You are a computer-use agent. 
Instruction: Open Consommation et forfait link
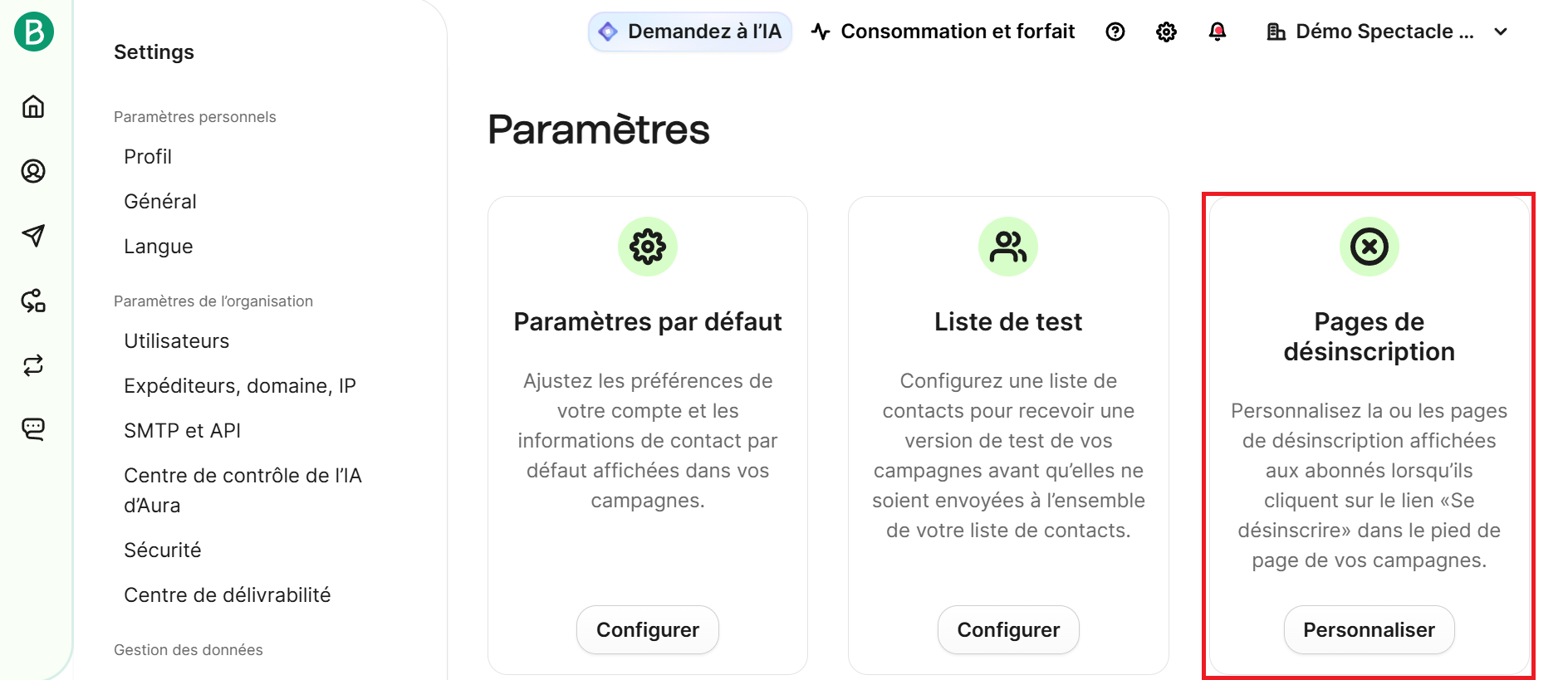[x=943, y=32]
